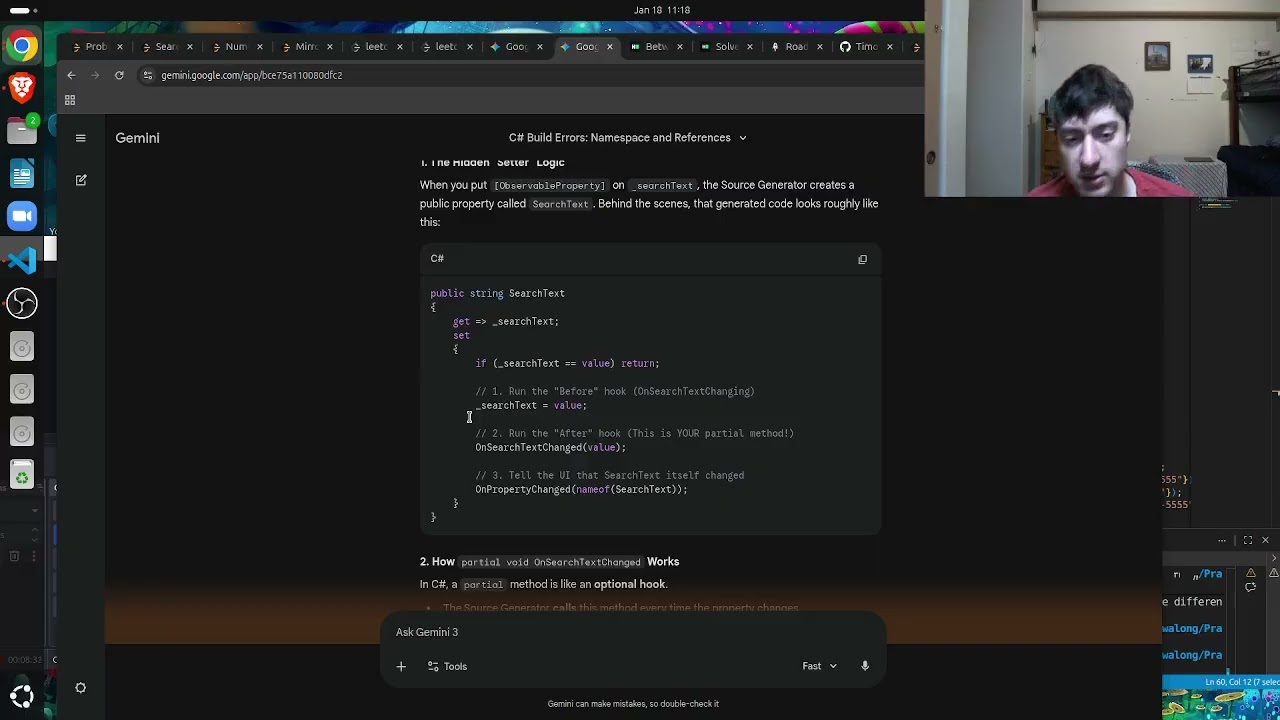Viewport: 1280px width, 720px height.
Task: Open the Fast model selector dropdown
Action: pyautogui.click(x=820, y=666)
